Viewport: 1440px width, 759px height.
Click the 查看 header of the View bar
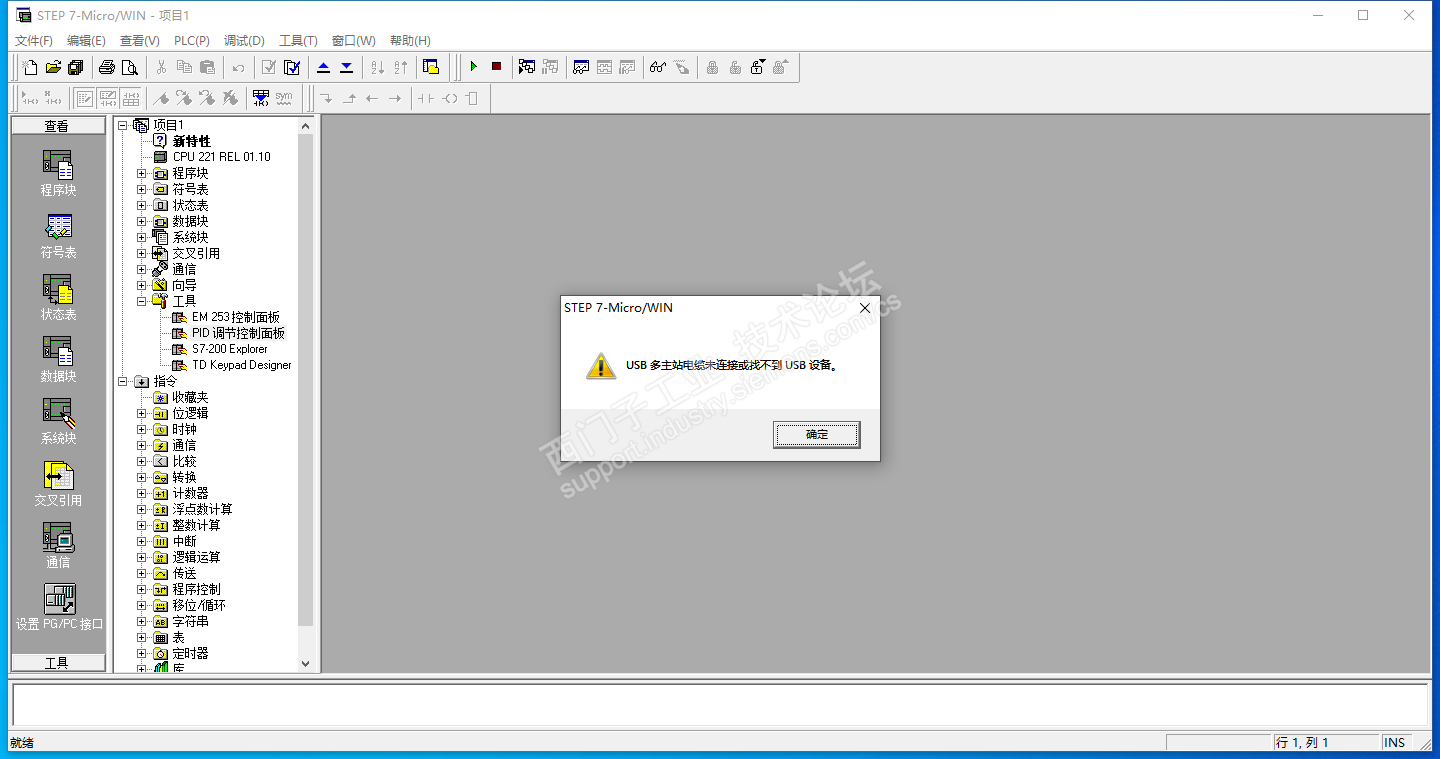click(58, 126)
